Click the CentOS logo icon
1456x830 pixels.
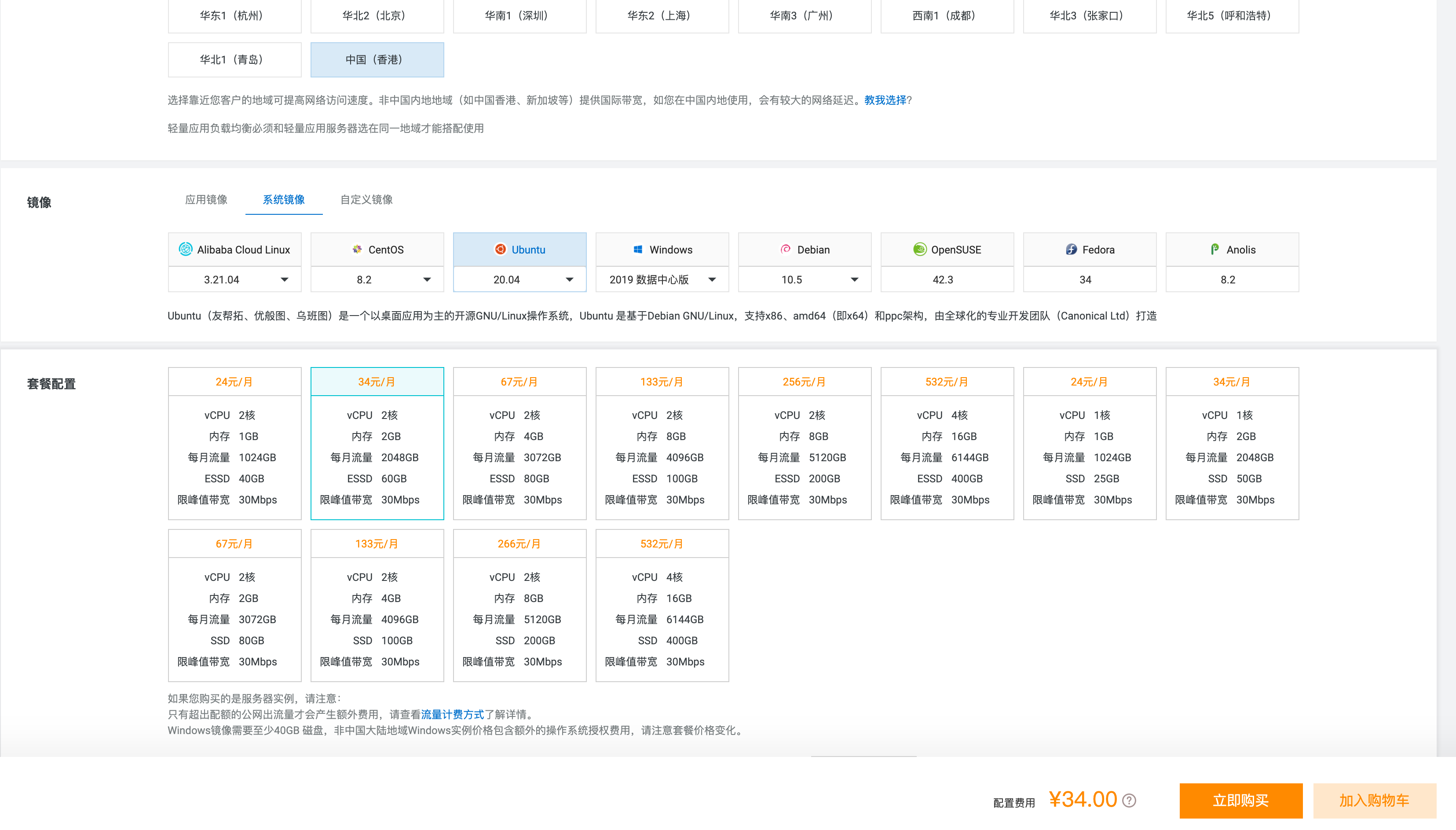click(x=357, y=249)
